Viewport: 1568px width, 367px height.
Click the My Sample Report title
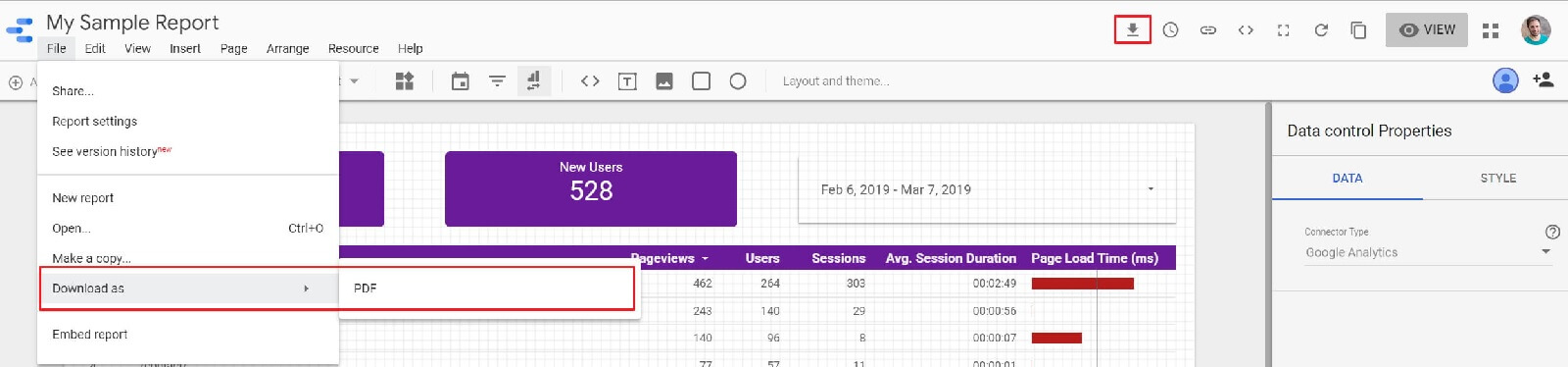132,23
